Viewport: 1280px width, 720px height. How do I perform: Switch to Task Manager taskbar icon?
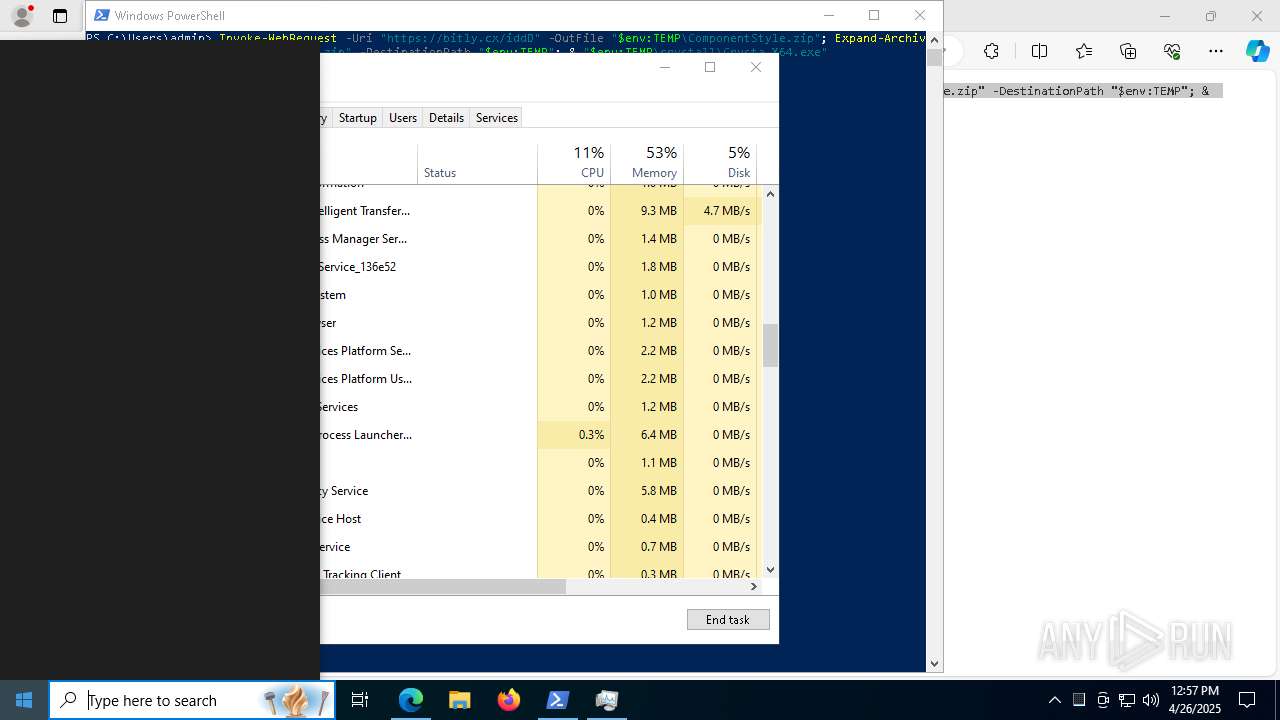pos(607,700)
